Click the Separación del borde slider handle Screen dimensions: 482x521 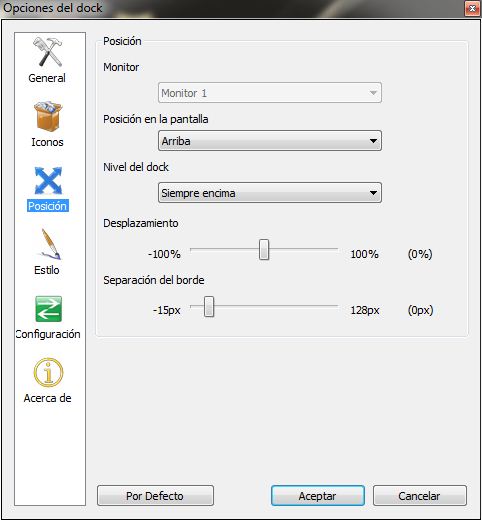(209, 306)
